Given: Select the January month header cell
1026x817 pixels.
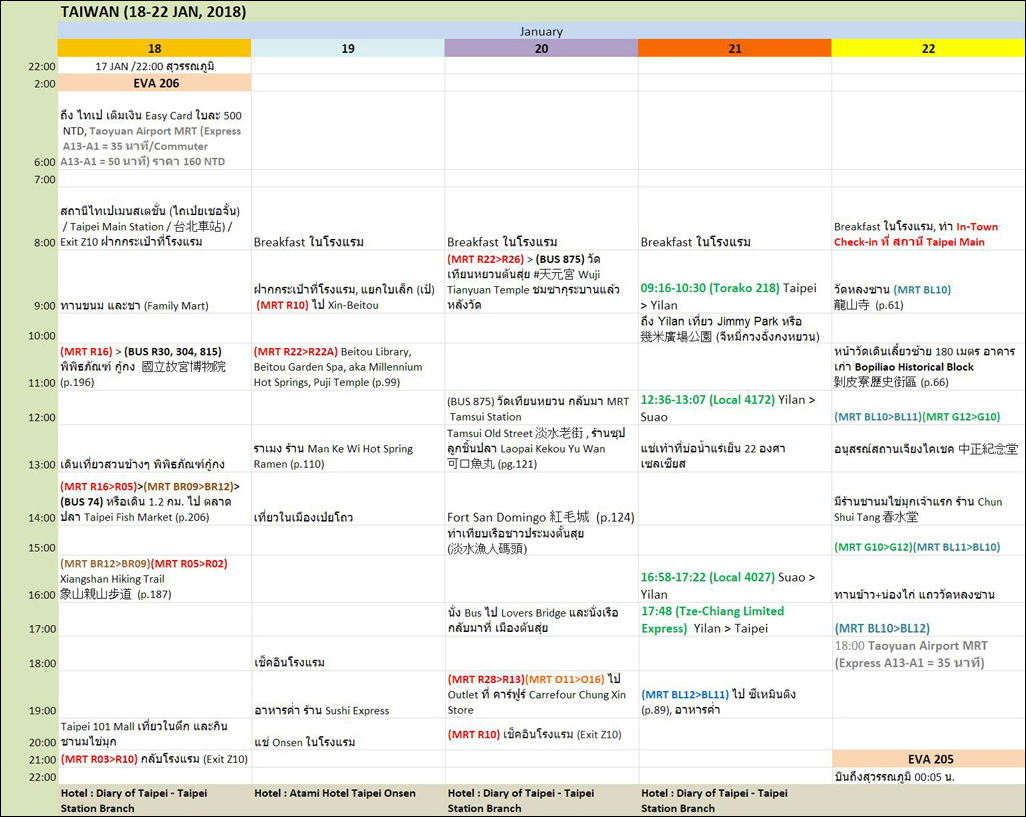Looking at the screenshot, I should pos(540,31).
